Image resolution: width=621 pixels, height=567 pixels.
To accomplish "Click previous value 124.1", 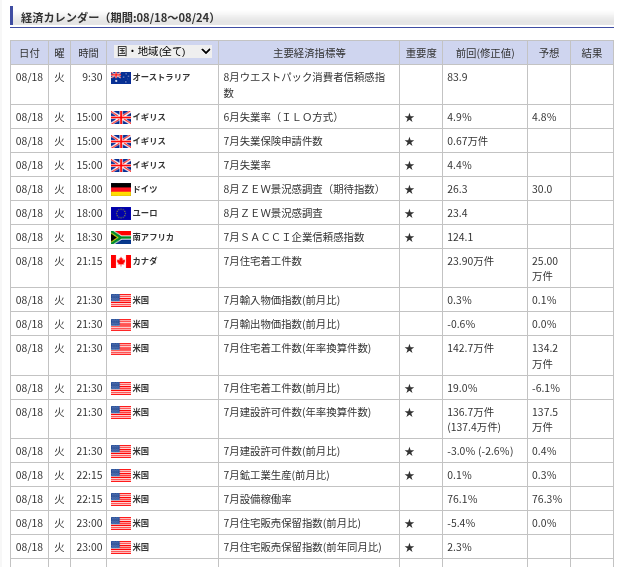I will (x=460, y=237).
